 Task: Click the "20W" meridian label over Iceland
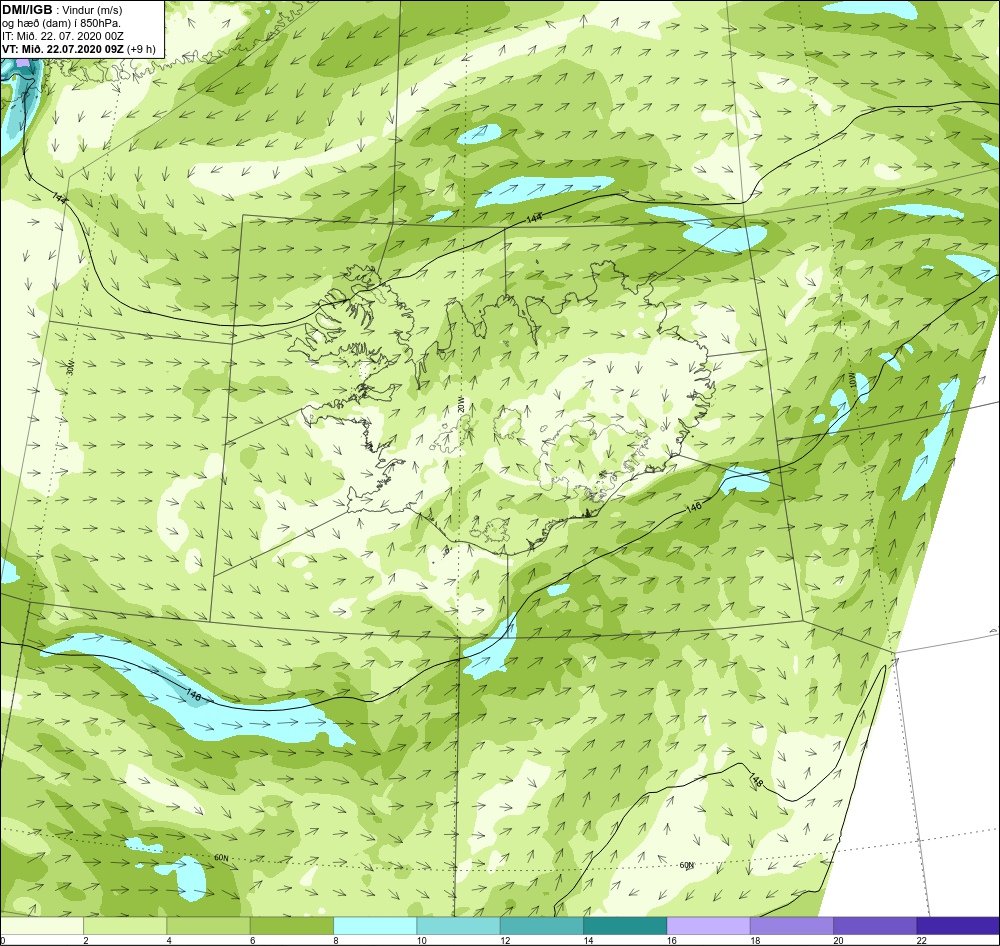click(x=460, y=404)
